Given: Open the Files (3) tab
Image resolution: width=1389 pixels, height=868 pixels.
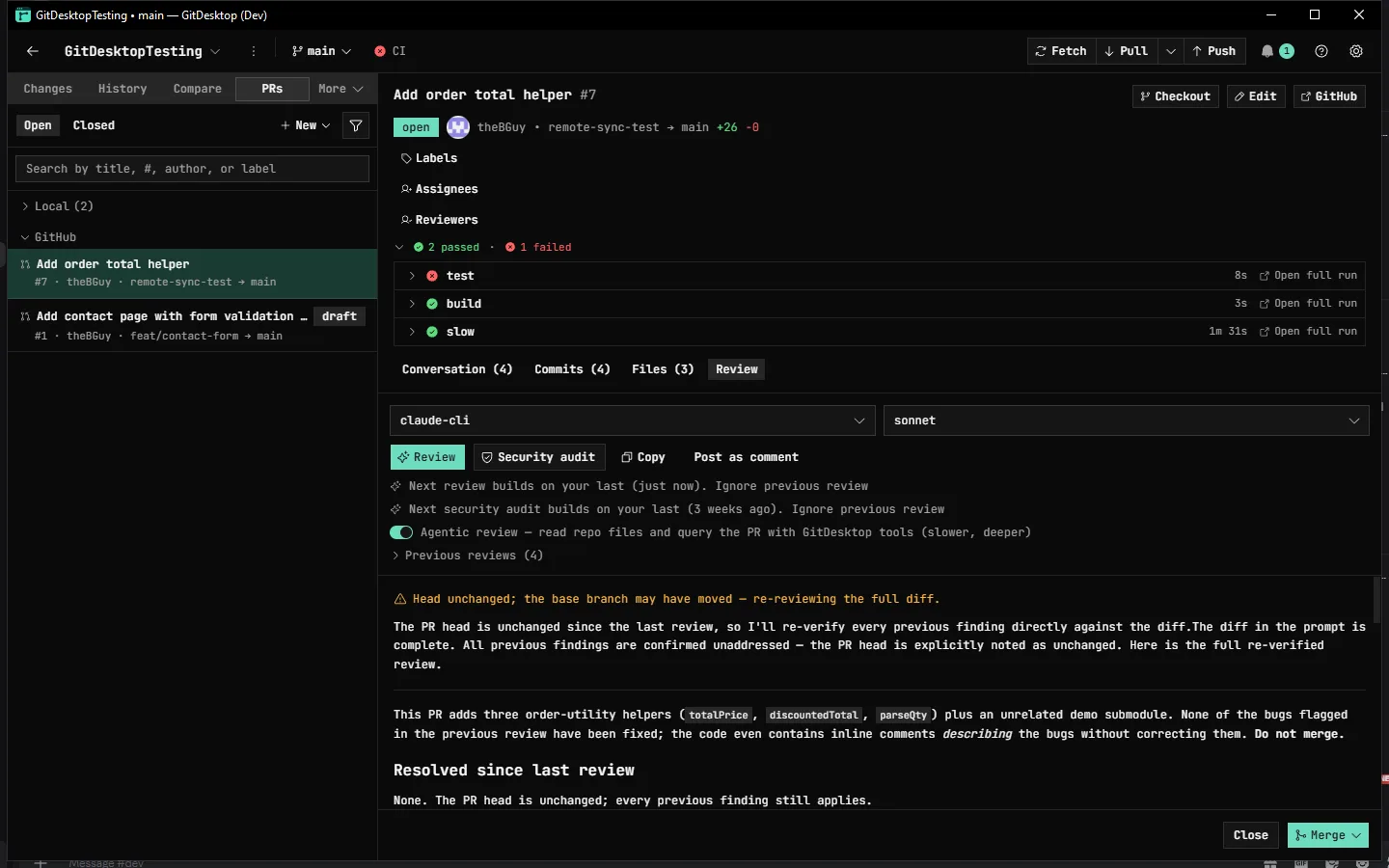Looking at the screenshot, I should pyautogui.click(x=663, y=369).
